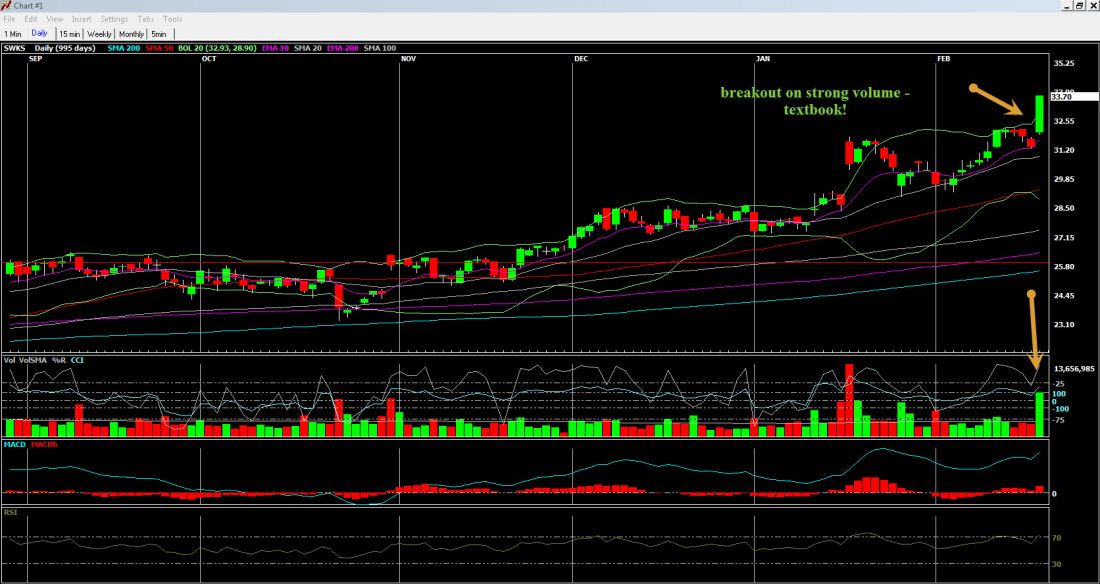The width and height of the screenshot is (1100, 584).
Task: Choose the 15 min timeframe tab
Action: (70, 33)
